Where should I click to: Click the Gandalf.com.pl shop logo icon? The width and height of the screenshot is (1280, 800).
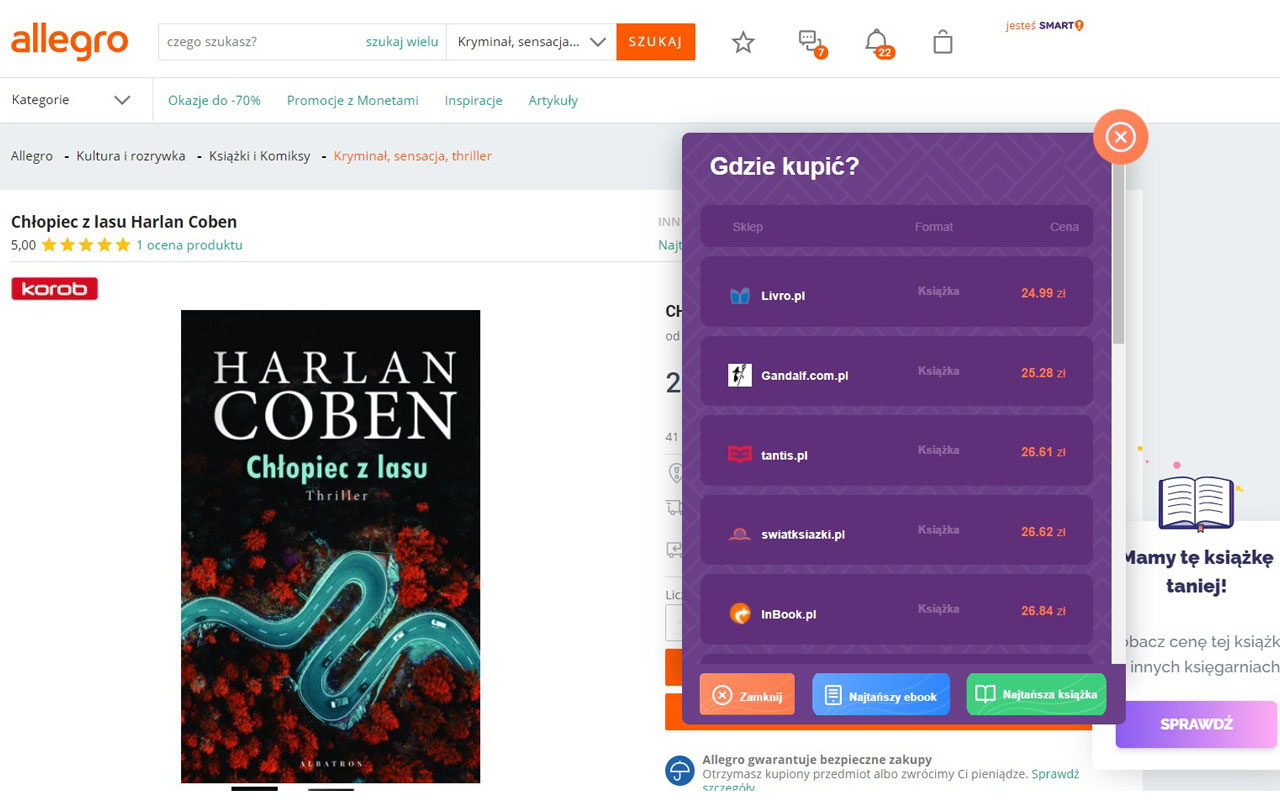tap(740, 375)
